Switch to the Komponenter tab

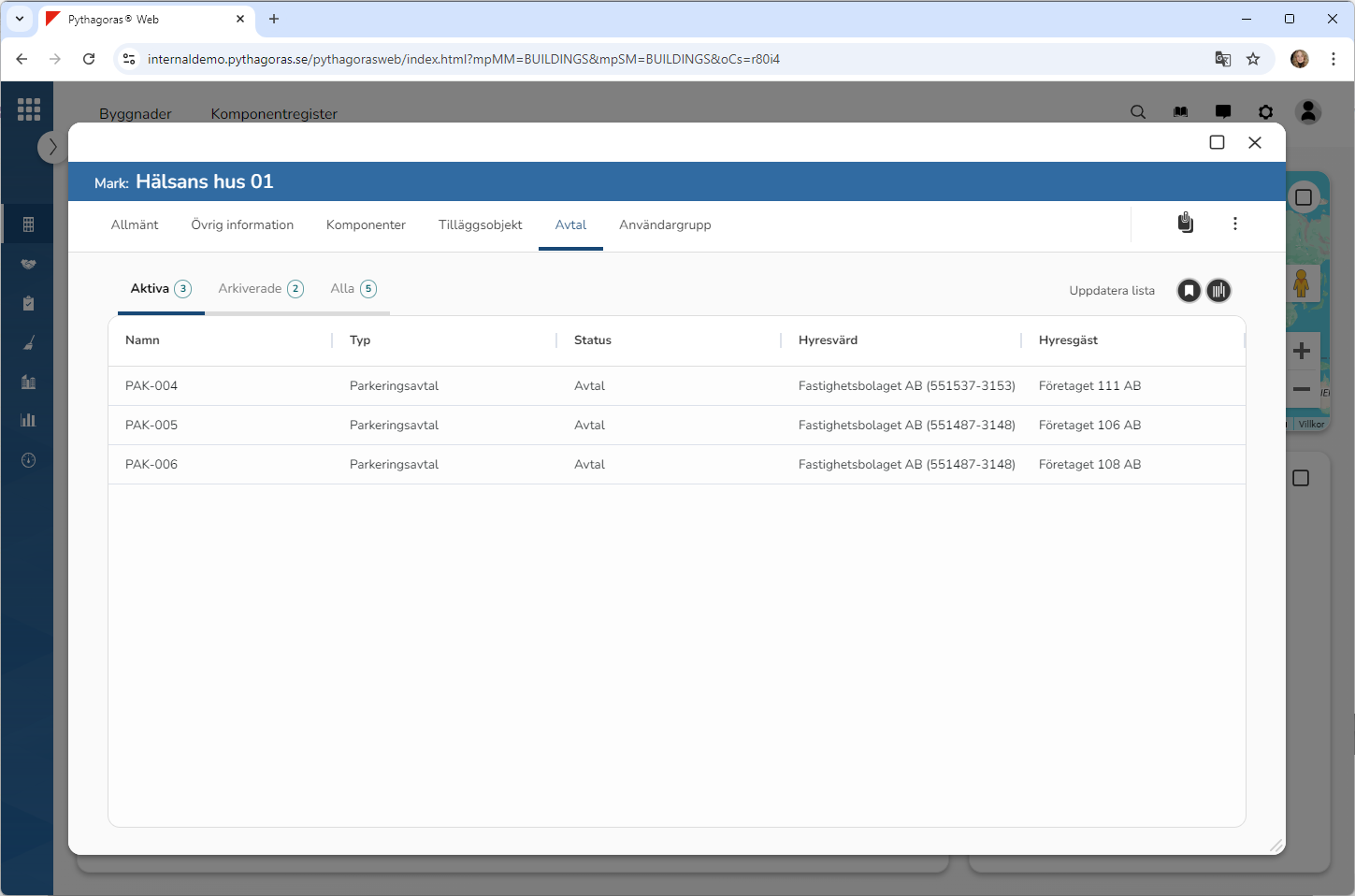coord(366,225)
